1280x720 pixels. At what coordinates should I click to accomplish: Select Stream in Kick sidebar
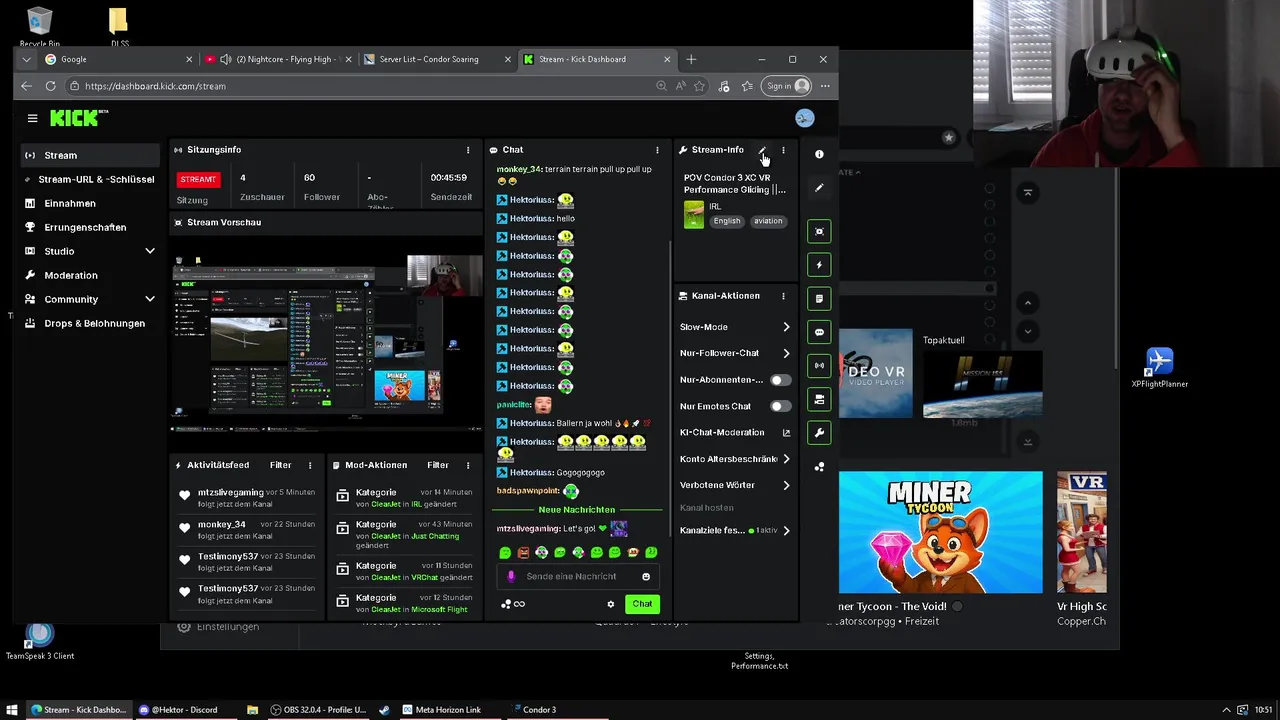[90, 155]
